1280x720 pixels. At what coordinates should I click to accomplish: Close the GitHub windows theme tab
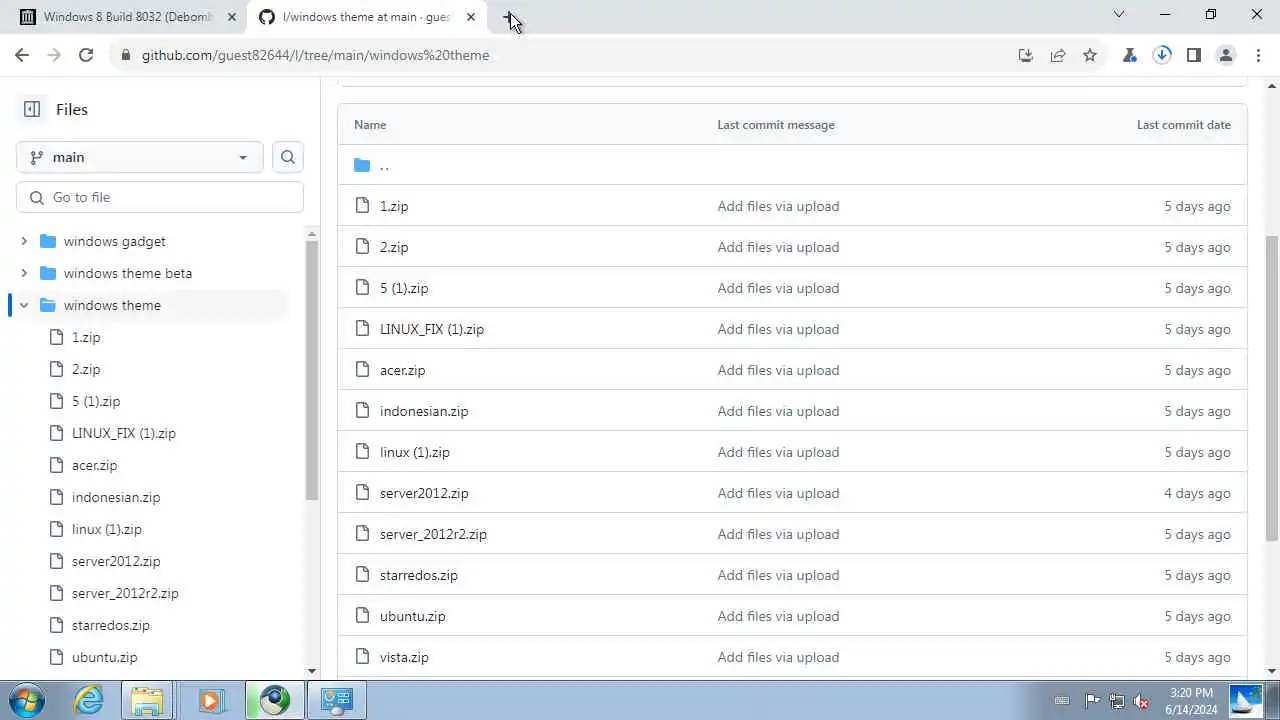pyautogui.click(x=471, y=17)
